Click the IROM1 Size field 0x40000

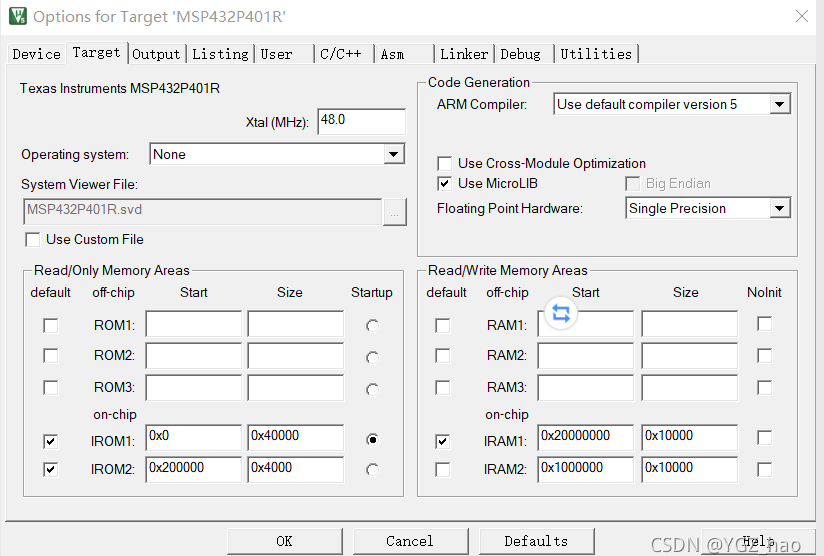point(296,438)
